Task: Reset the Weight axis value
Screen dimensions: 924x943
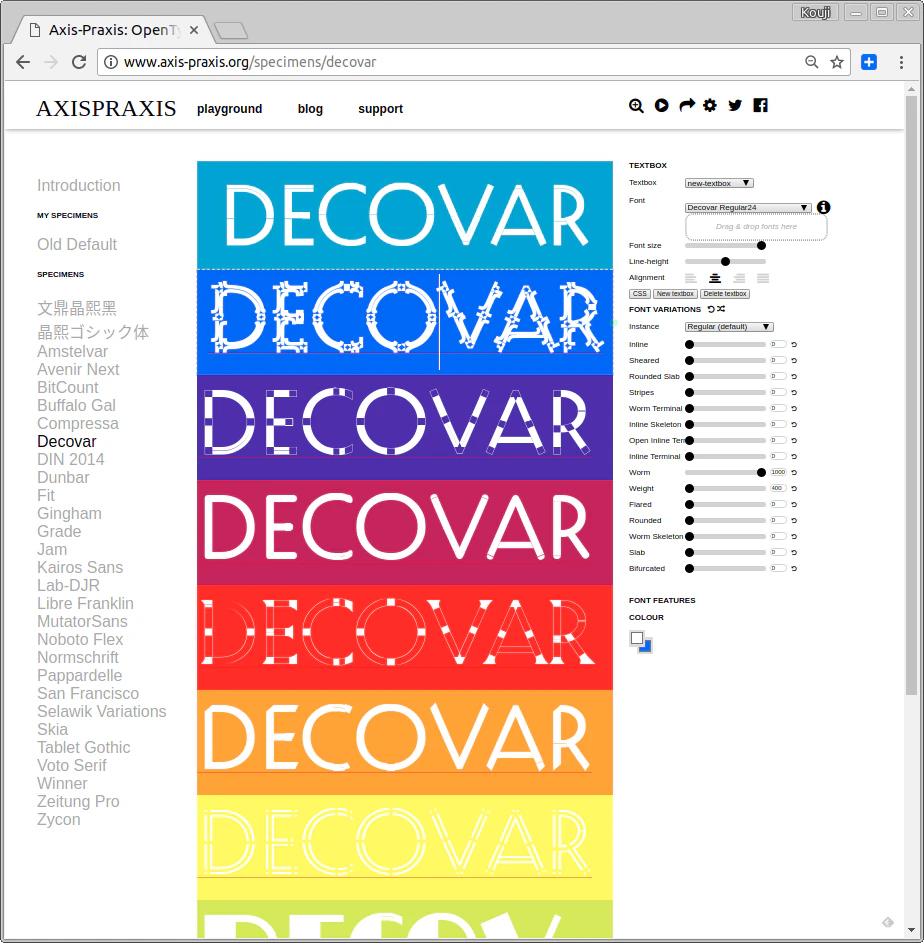Action: [x=794, y=488]
